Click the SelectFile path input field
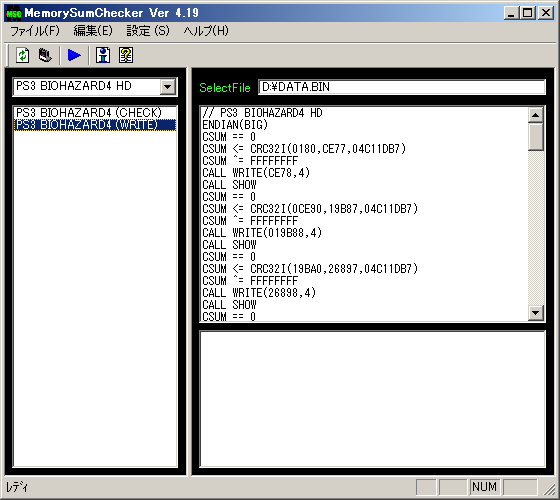 pyautogui.click(x=402, y=87)
